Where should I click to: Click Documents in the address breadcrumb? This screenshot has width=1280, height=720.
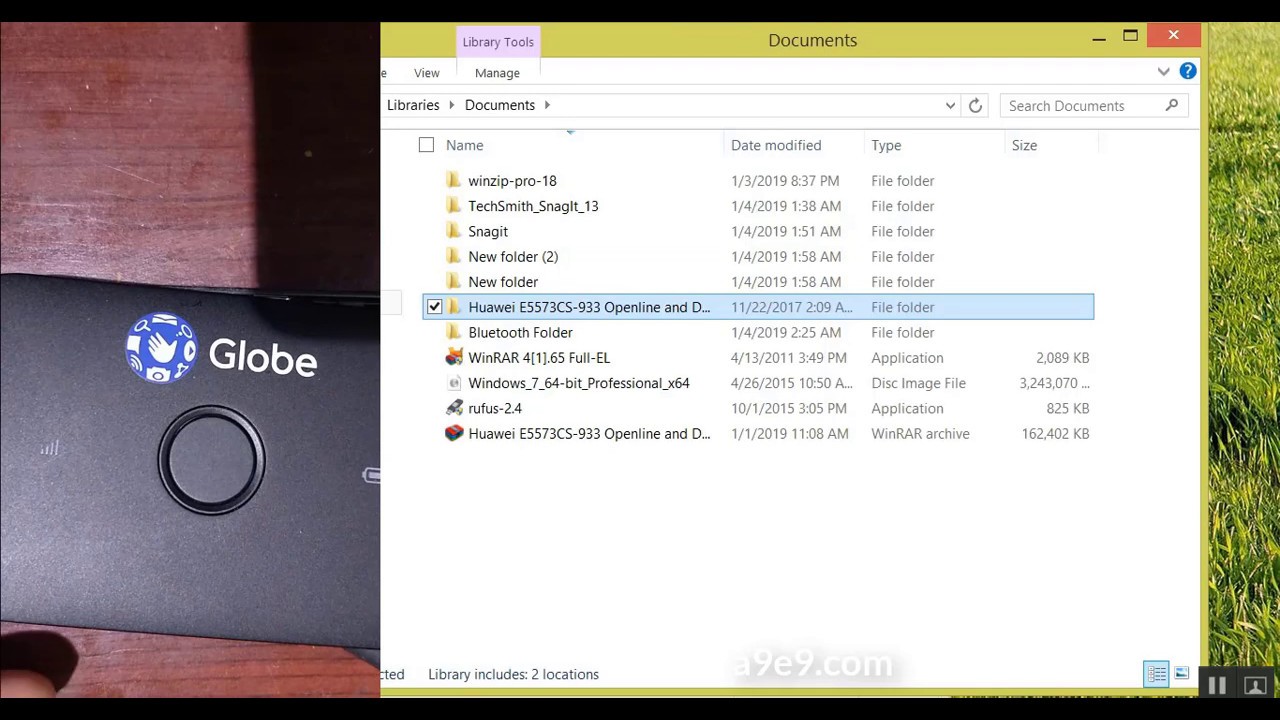[500, 105]
